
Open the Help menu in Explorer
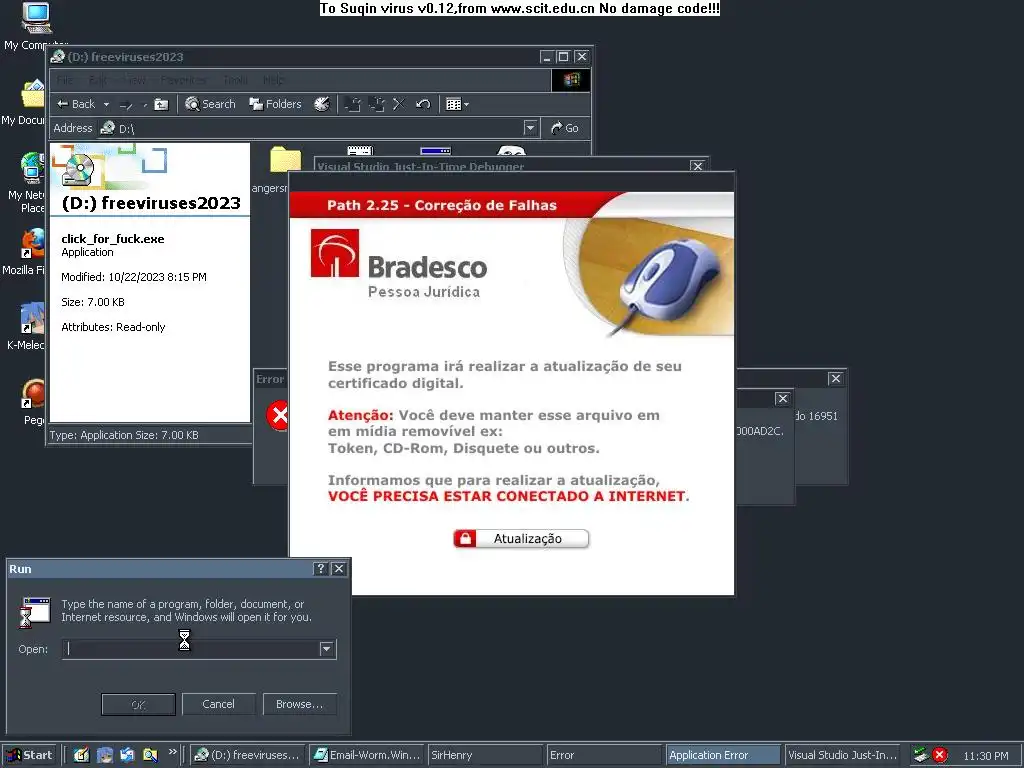274,80
